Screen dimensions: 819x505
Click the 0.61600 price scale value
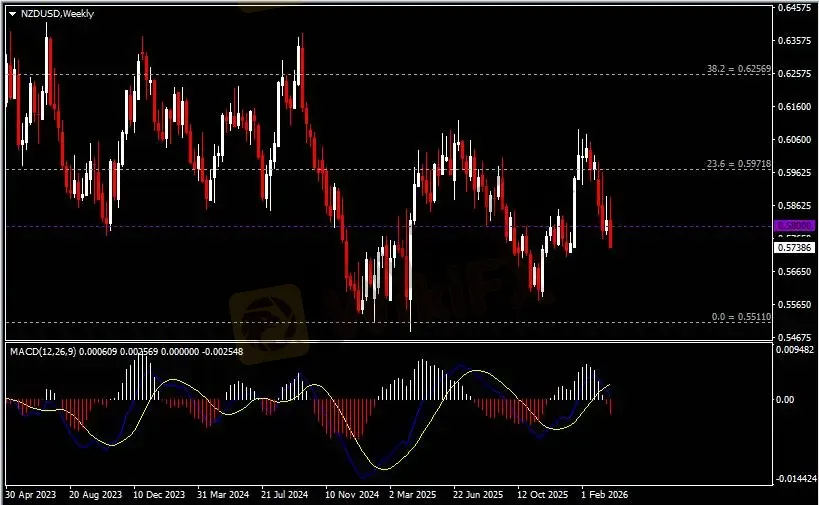793,107
